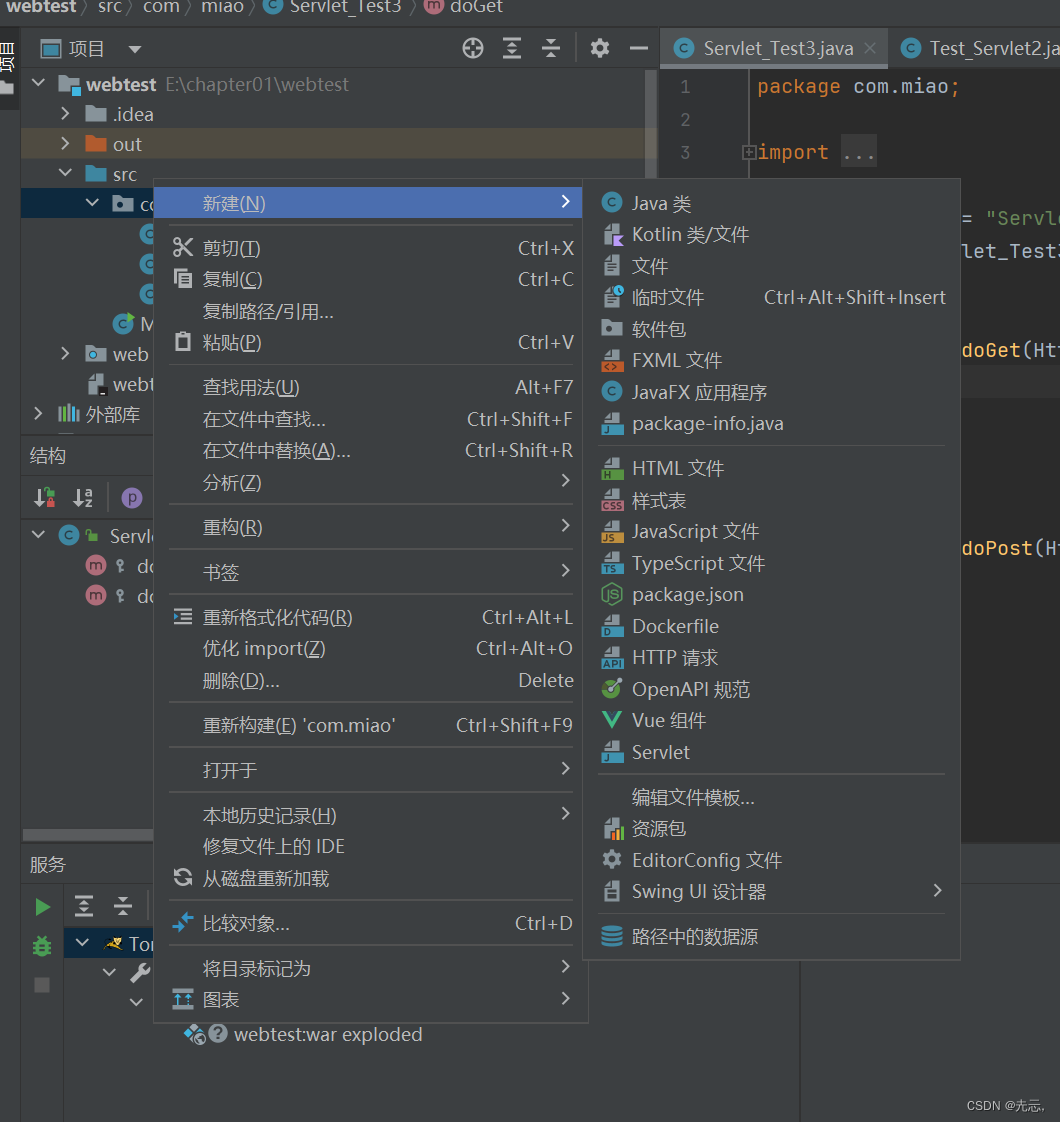Expand the .idea folder

click(x=66, y=114)
